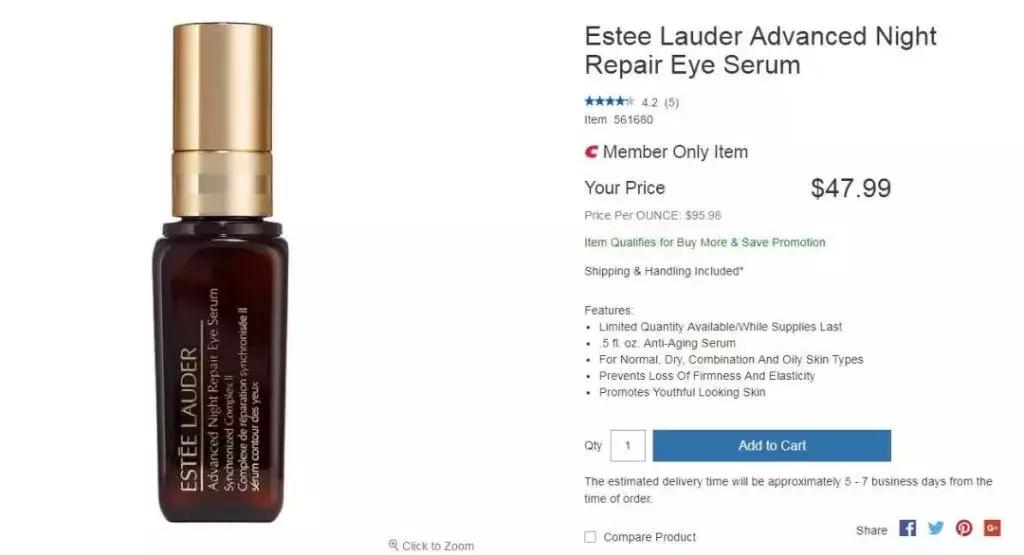Screen dimensions: 1024x555
Task: Share product on Pinterest
Action: (964, 528)
